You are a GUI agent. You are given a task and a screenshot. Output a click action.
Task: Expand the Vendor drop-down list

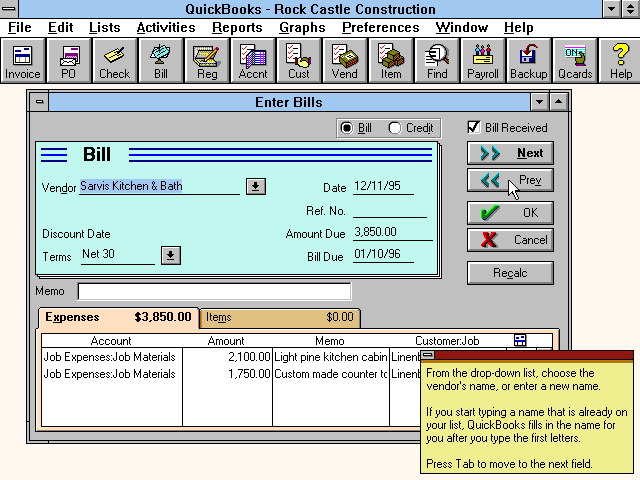pos(256,187)
